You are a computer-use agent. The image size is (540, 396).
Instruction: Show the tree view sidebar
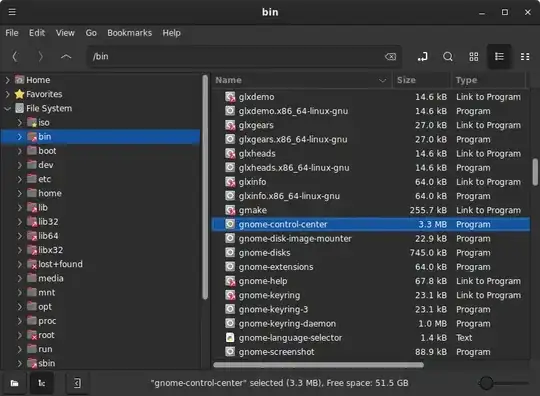[x=41, y=383]
